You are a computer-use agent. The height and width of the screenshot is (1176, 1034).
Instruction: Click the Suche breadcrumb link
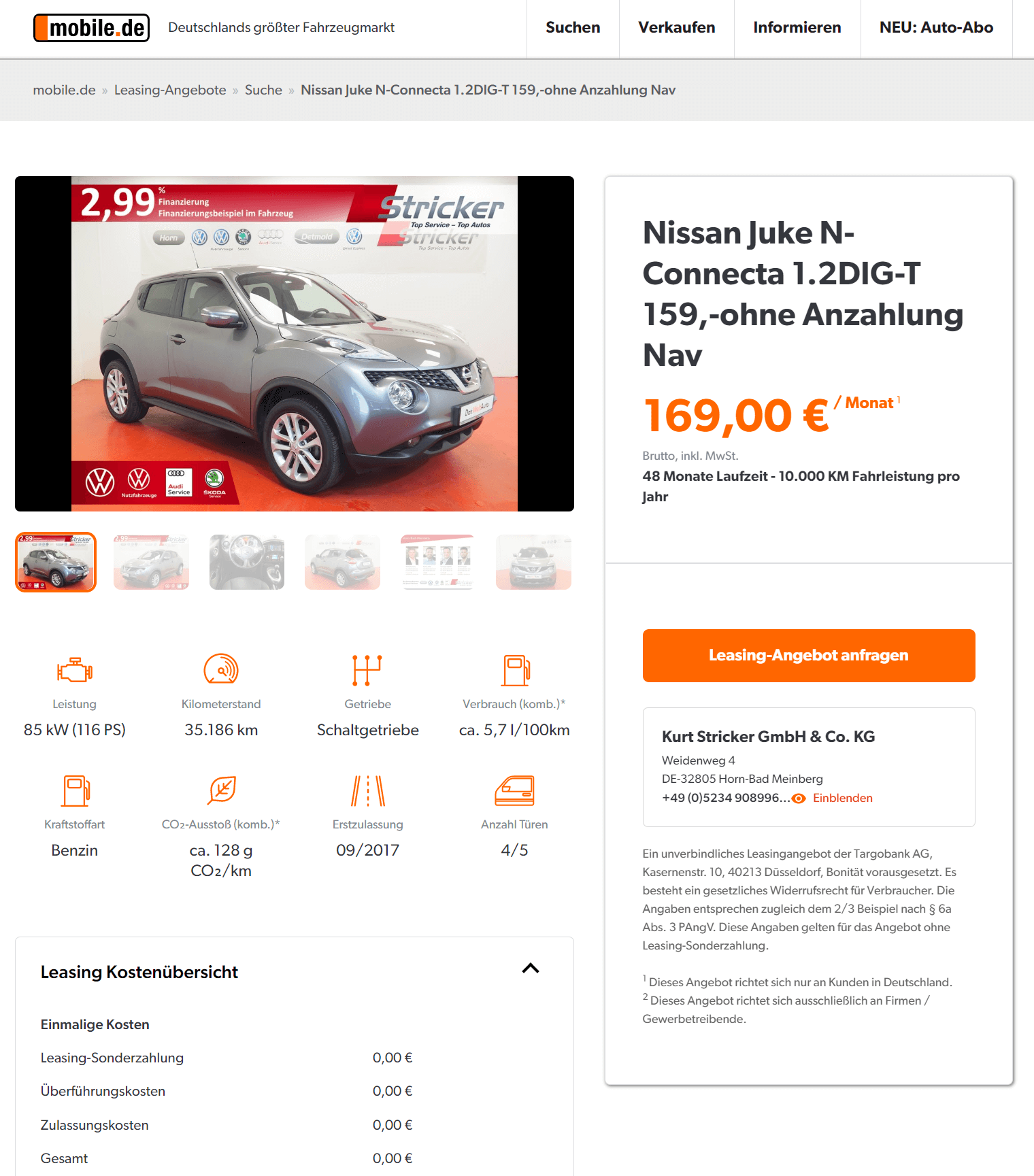(x=263, y=90)
